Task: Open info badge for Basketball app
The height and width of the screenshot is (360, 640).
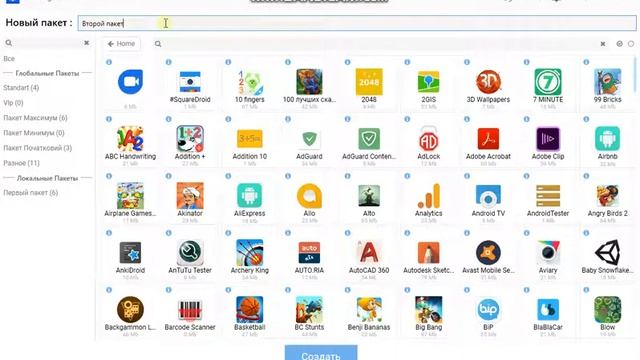Action: (x=228, y=290)
